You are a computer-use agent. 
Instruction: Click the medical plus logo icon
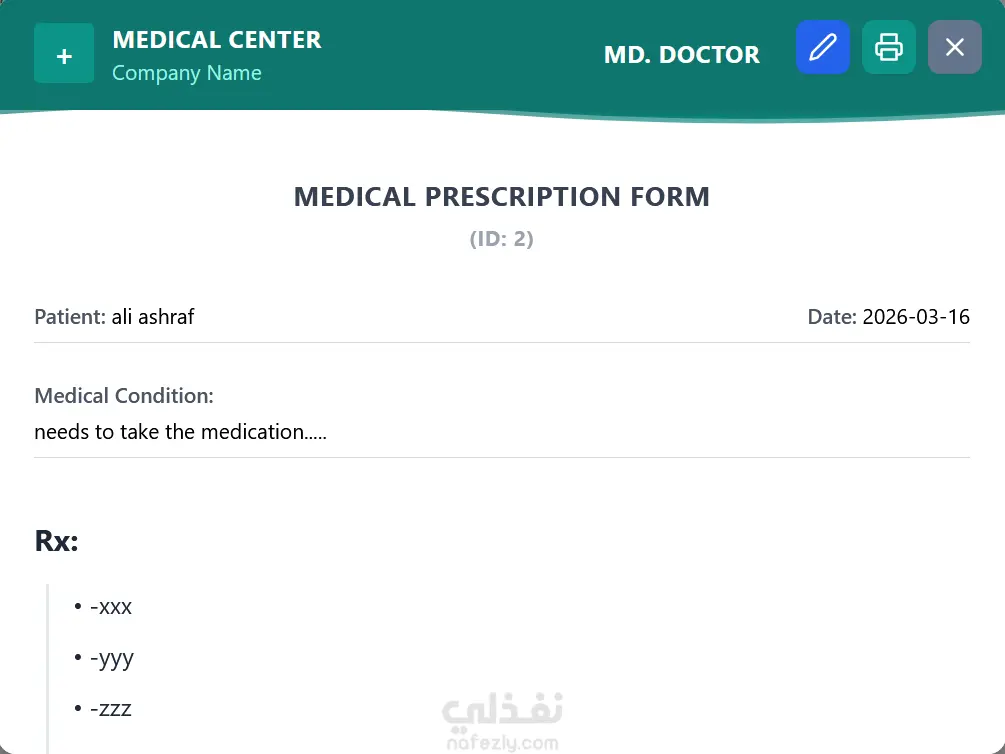pos(64,54)
